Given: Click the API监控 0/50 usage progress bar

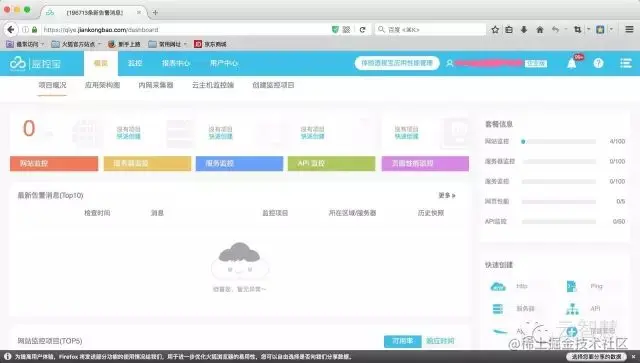Looking at the screenshot, I should tap(558, 222).
